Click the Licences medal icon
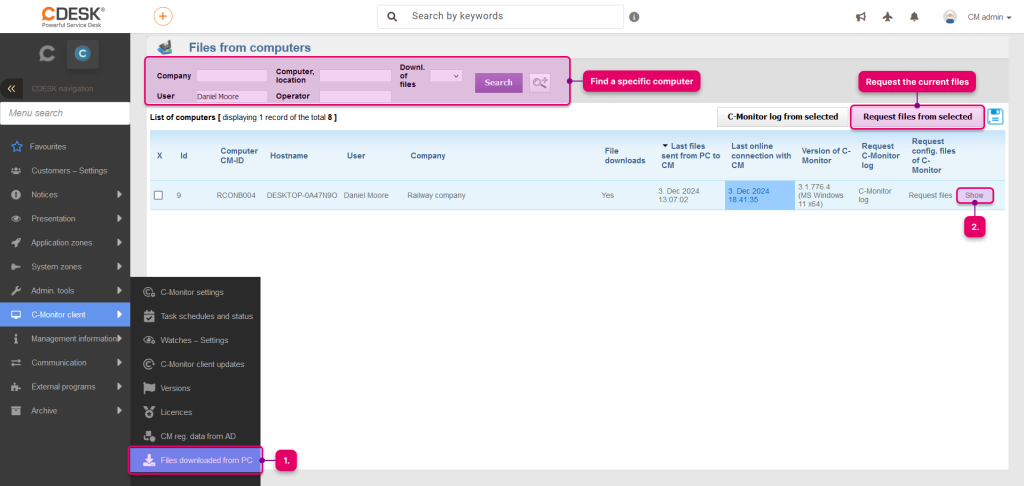Viewport: 1024px width, 486px height. tap(148, 412)
